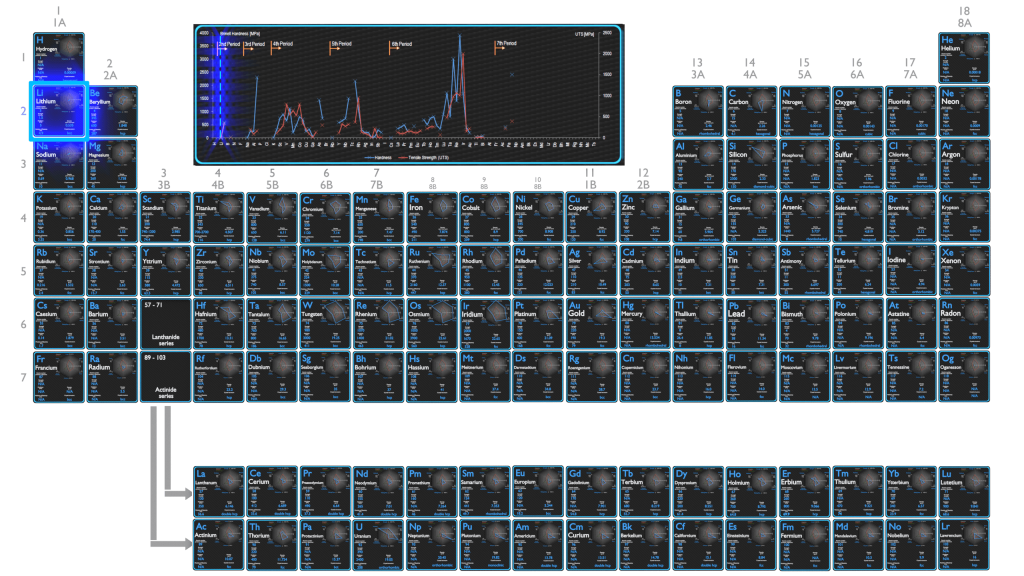Click the period 2 row label
Viewport: 1024px width, 576px height.
click(23, 111)
